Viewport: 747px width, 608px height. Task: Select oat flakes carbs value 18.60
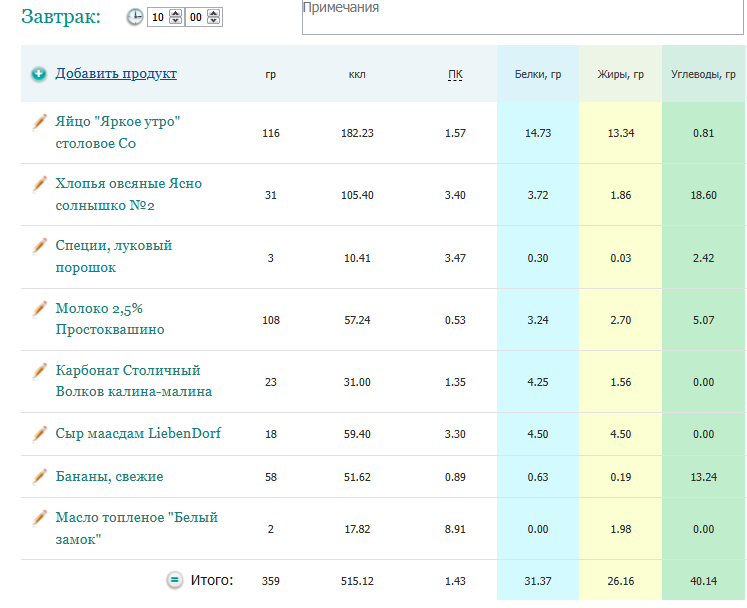(703, 195)
